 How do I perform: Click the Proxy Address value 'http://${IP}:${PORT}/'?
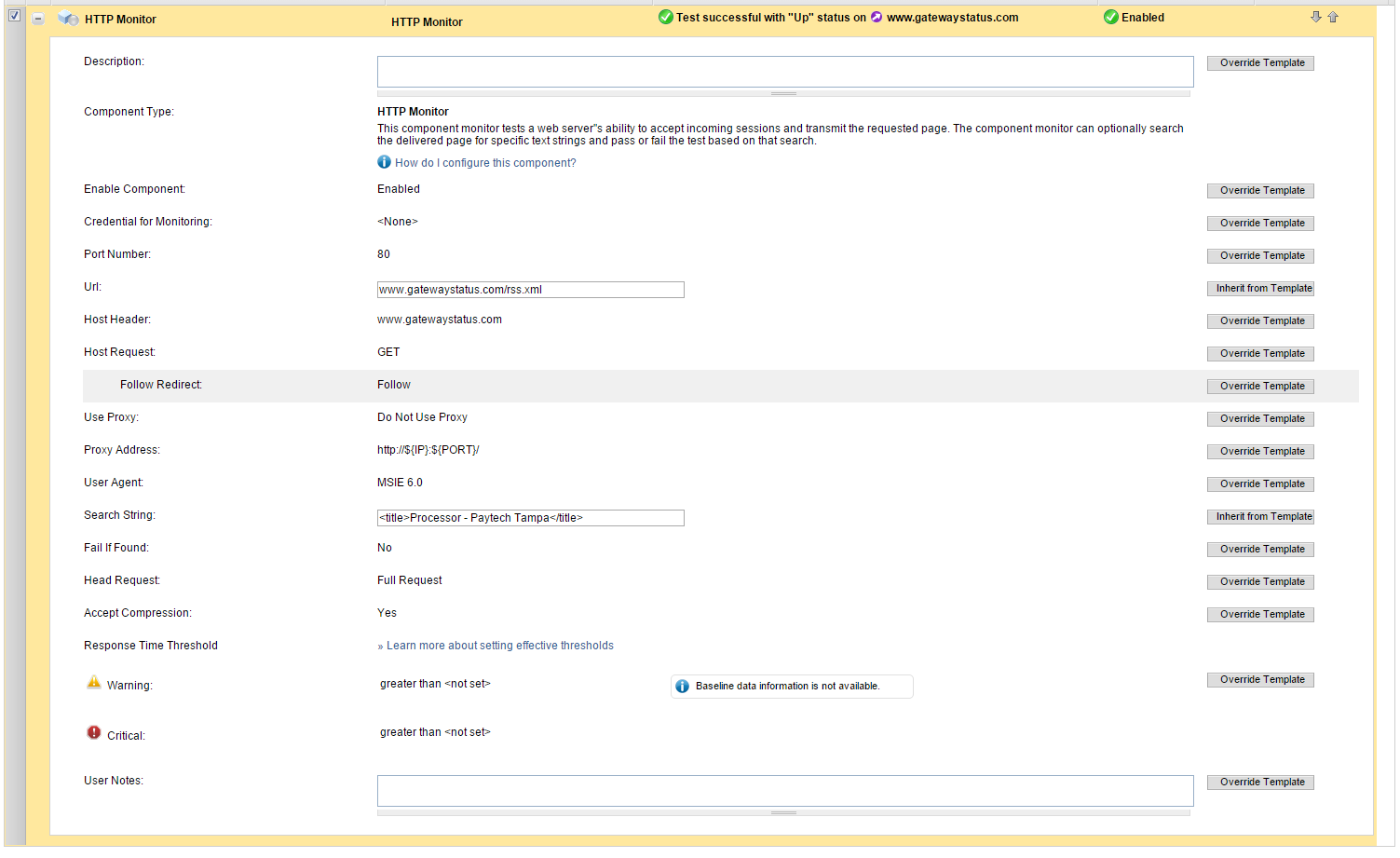coord(428,450)
